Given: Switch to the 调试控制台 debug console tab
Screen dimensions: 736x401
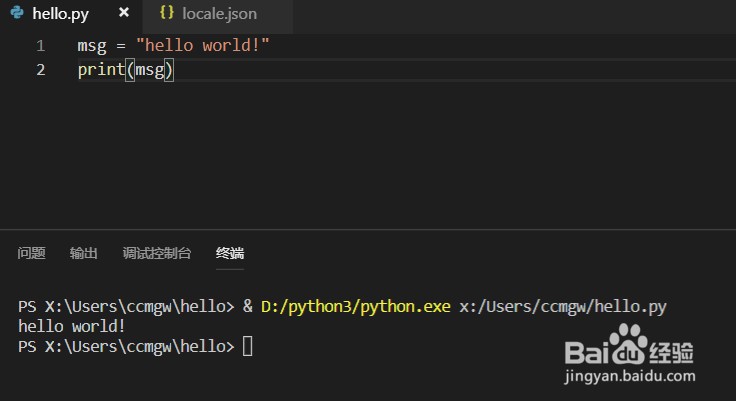Looking at the screenshot, I should pos(156,253).
